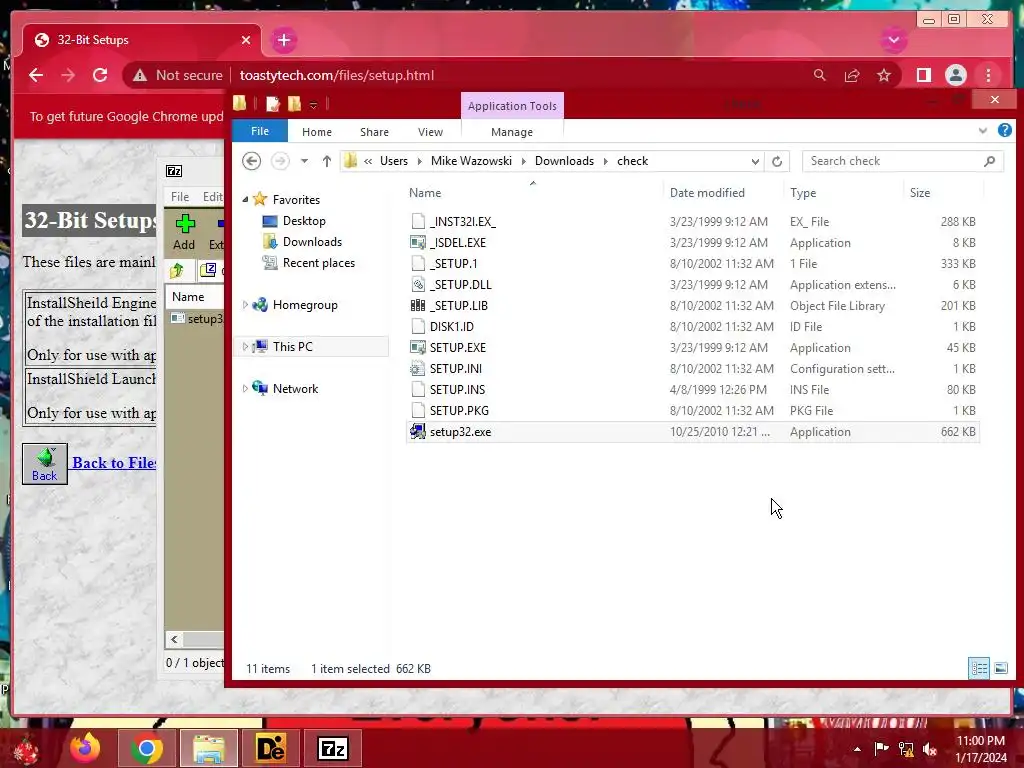
Task: Open Customize Quick Access Toolbar dropdown
Action: click(x=313, y=104)
